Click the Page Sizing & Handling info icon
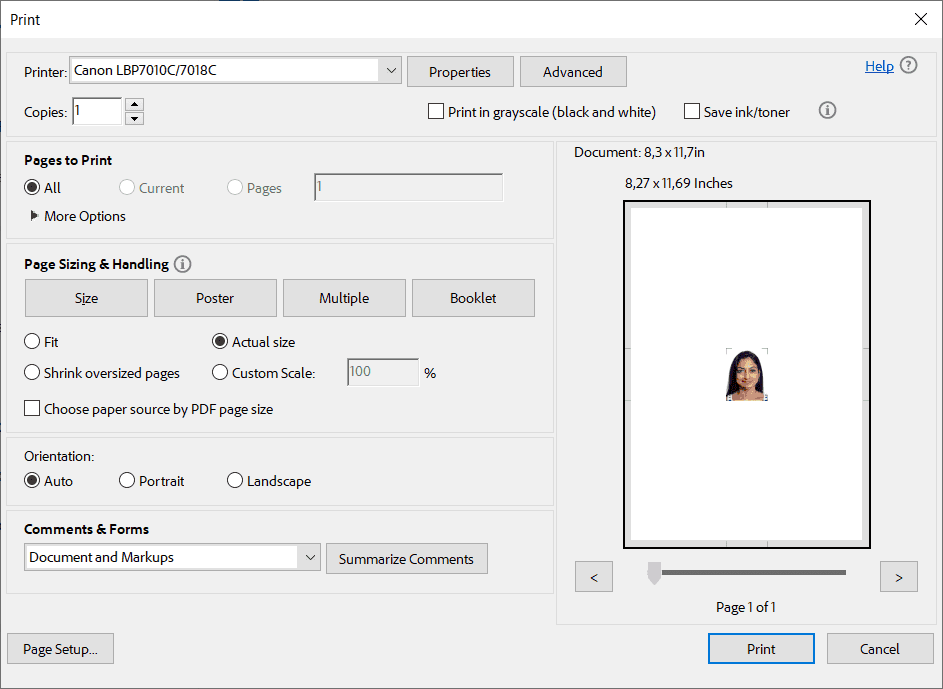Screen dimensions: 943x689 pyautogui.click(x=182, y=264)
